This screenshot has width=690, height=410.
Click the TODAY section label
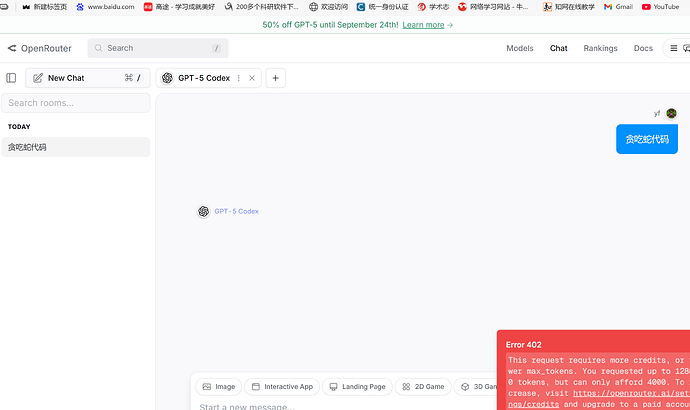click(x=19, y=127)
